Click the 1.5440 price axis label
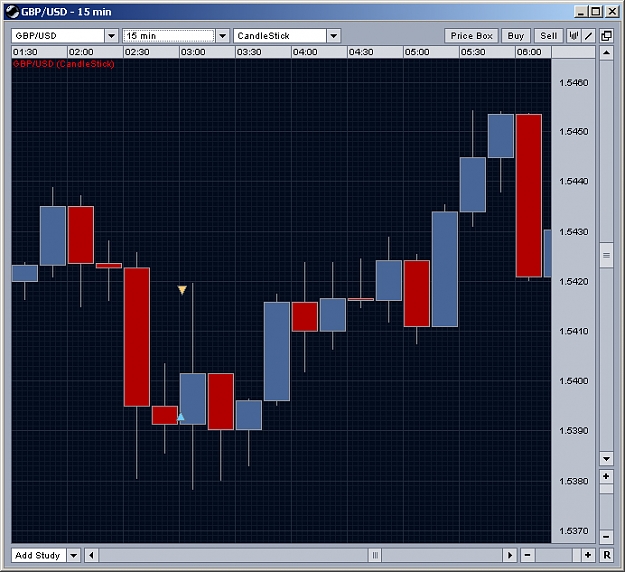 574,181
